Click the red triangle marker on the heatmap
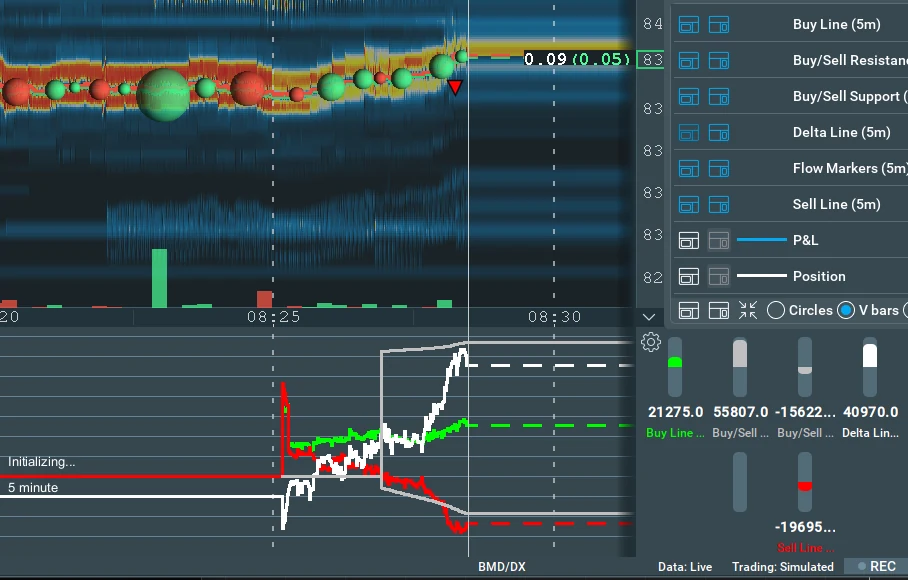The width and height of the screenshot is (908, 580). pos(455,87)
